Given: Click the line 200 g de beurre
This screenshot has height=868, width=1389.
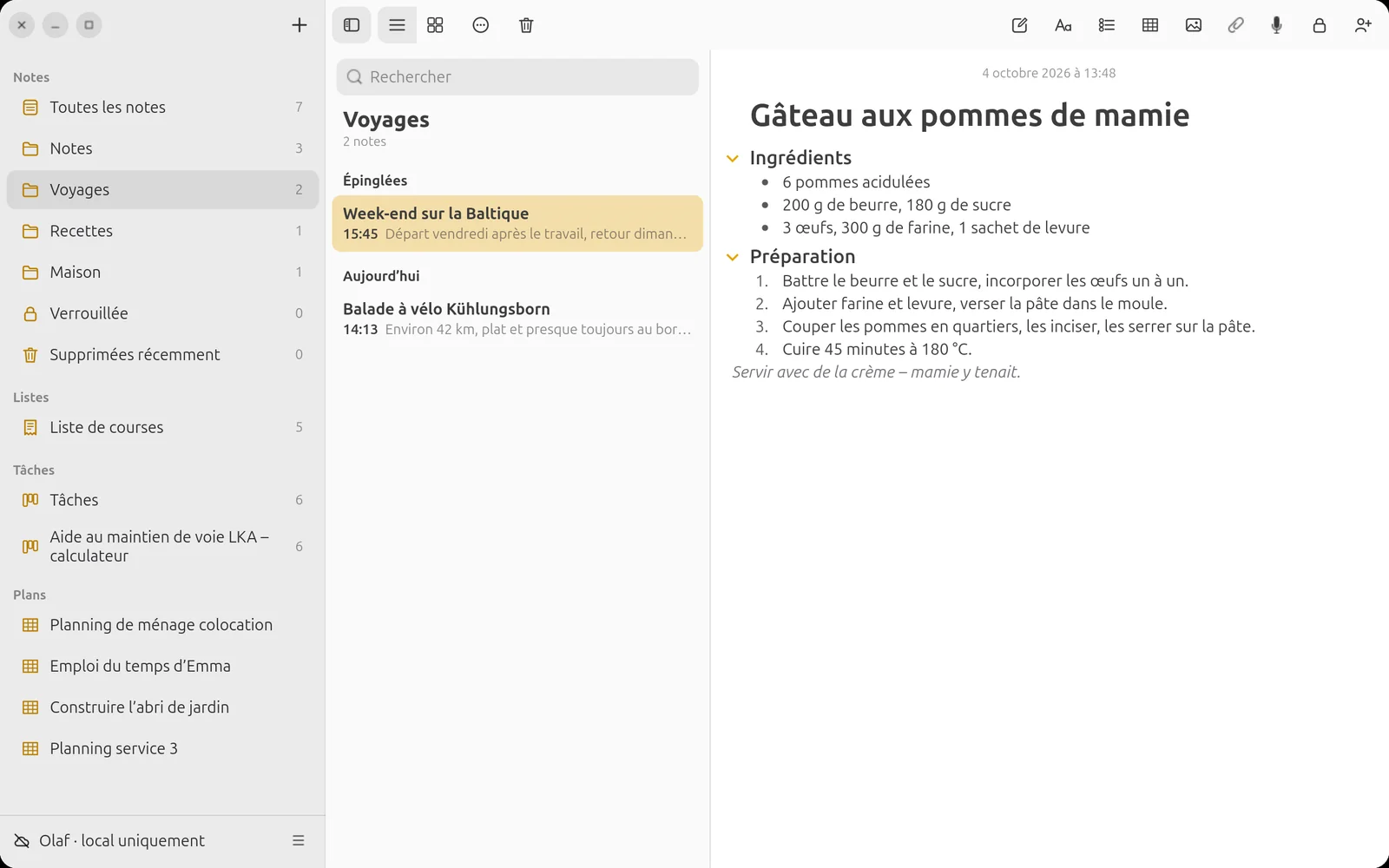Looking at the screenshot, I should click(897, 205).
